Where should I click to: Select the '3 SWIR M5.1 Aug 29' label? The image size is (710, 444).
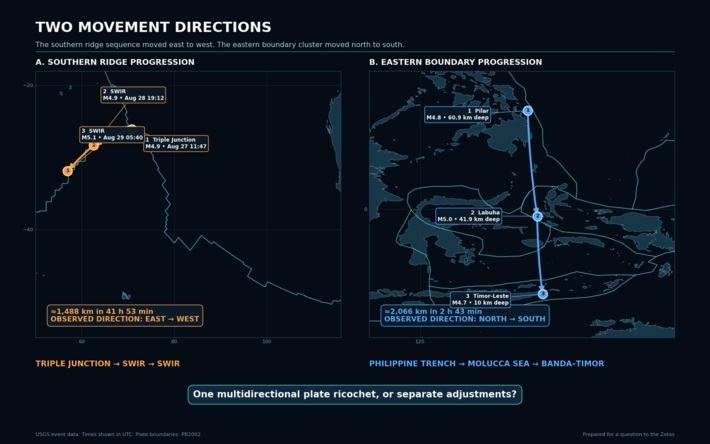(x=112, y=134)
